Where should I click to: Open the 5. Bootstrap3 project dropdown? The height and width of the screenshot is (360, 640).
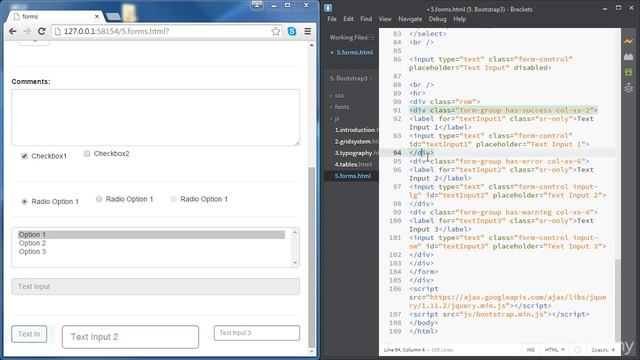pos(351,78)
